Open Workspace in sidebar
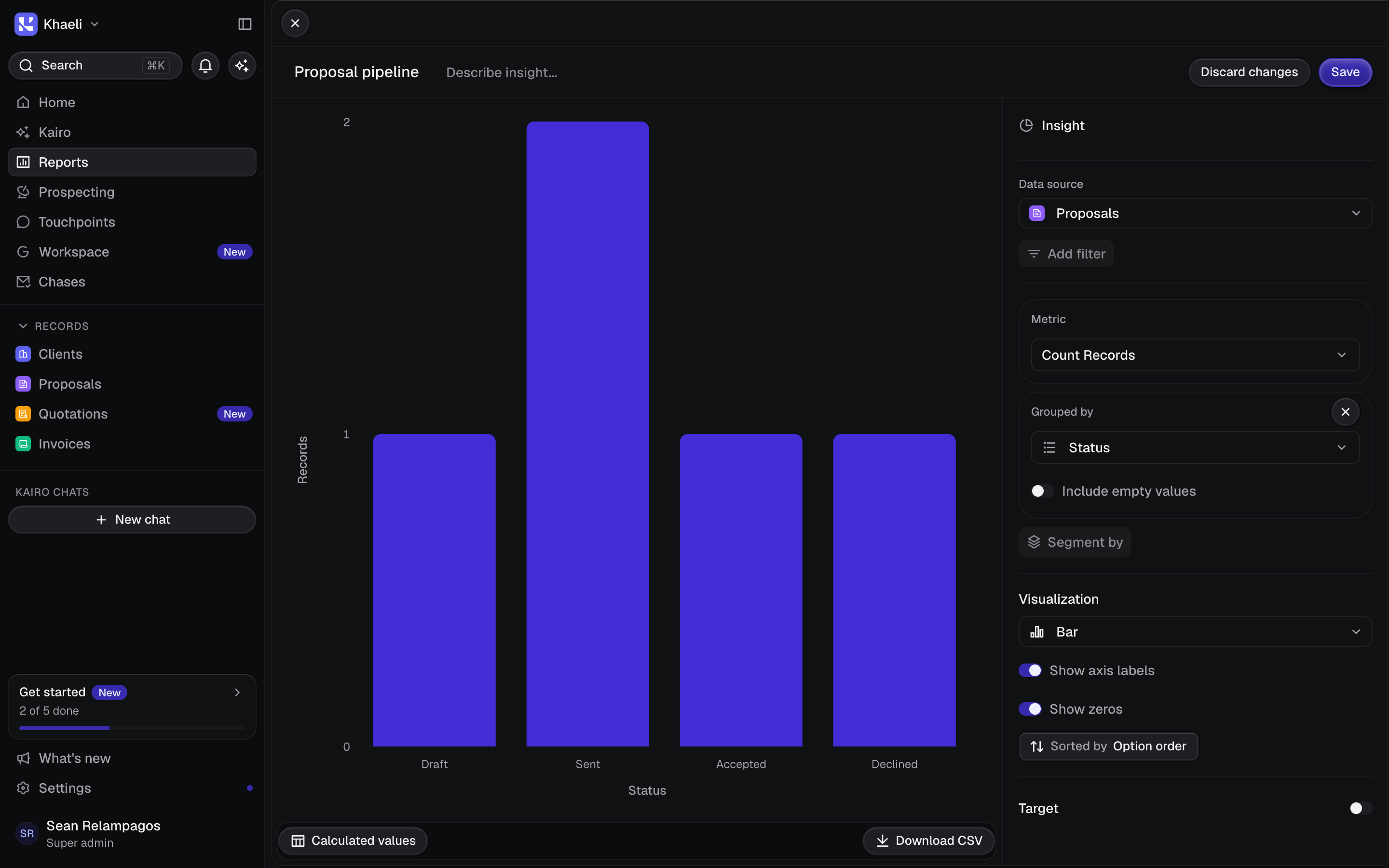This screenshot has height=868, width=1389. pos(132,252)
